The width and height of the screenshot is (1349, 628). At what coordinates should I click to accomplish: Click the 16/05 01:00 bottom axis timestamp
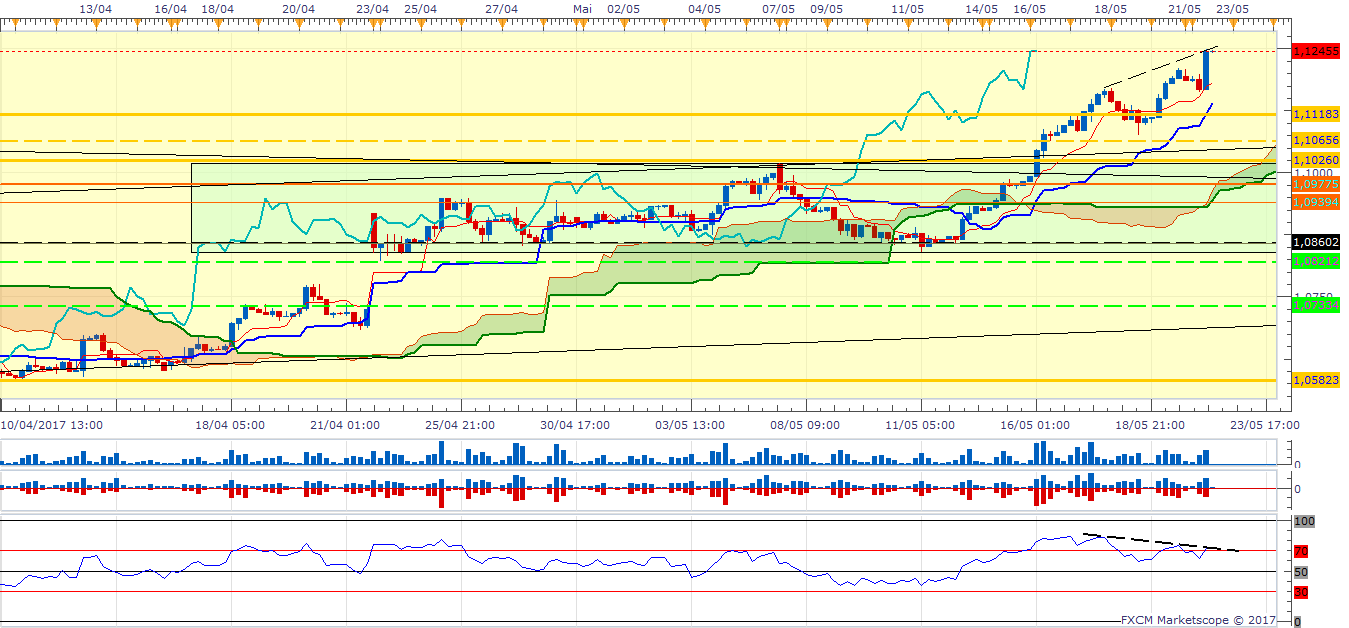point(1035,425)
